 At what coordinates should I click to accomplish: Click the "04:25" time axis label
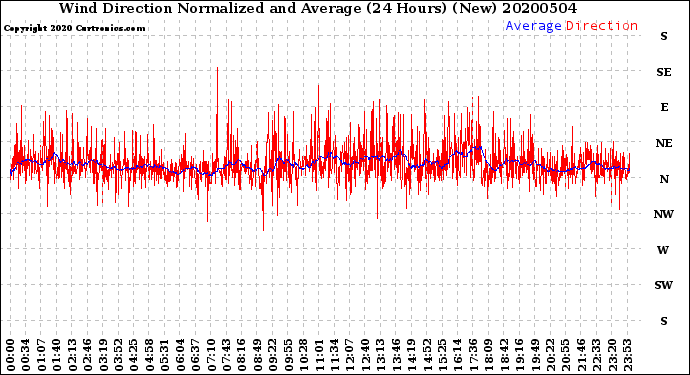[x=134, y=355]
